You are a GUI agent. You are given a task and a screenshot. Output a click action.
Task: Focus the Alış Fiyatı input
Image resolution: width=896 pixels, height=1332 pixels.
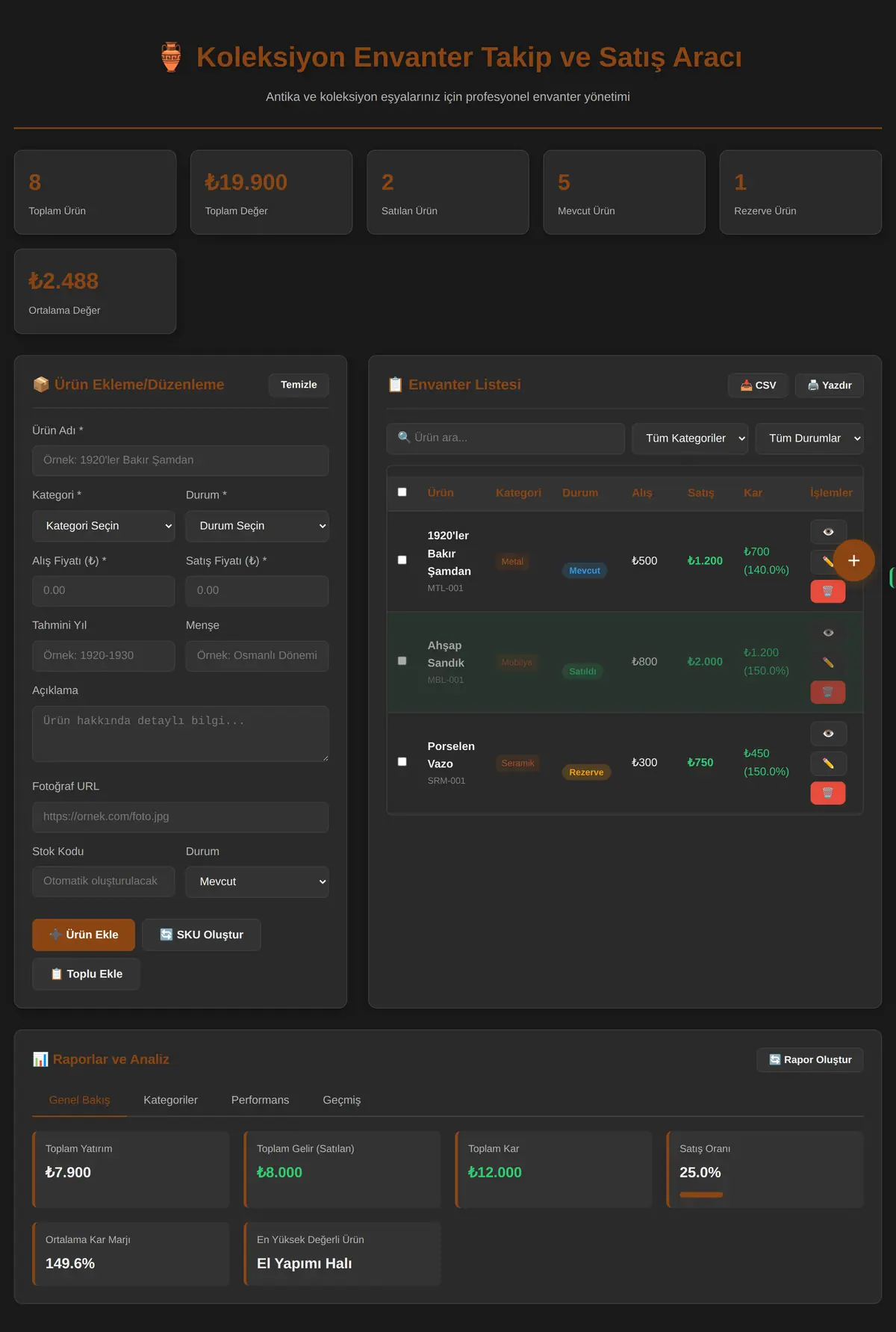pos(104,591)
